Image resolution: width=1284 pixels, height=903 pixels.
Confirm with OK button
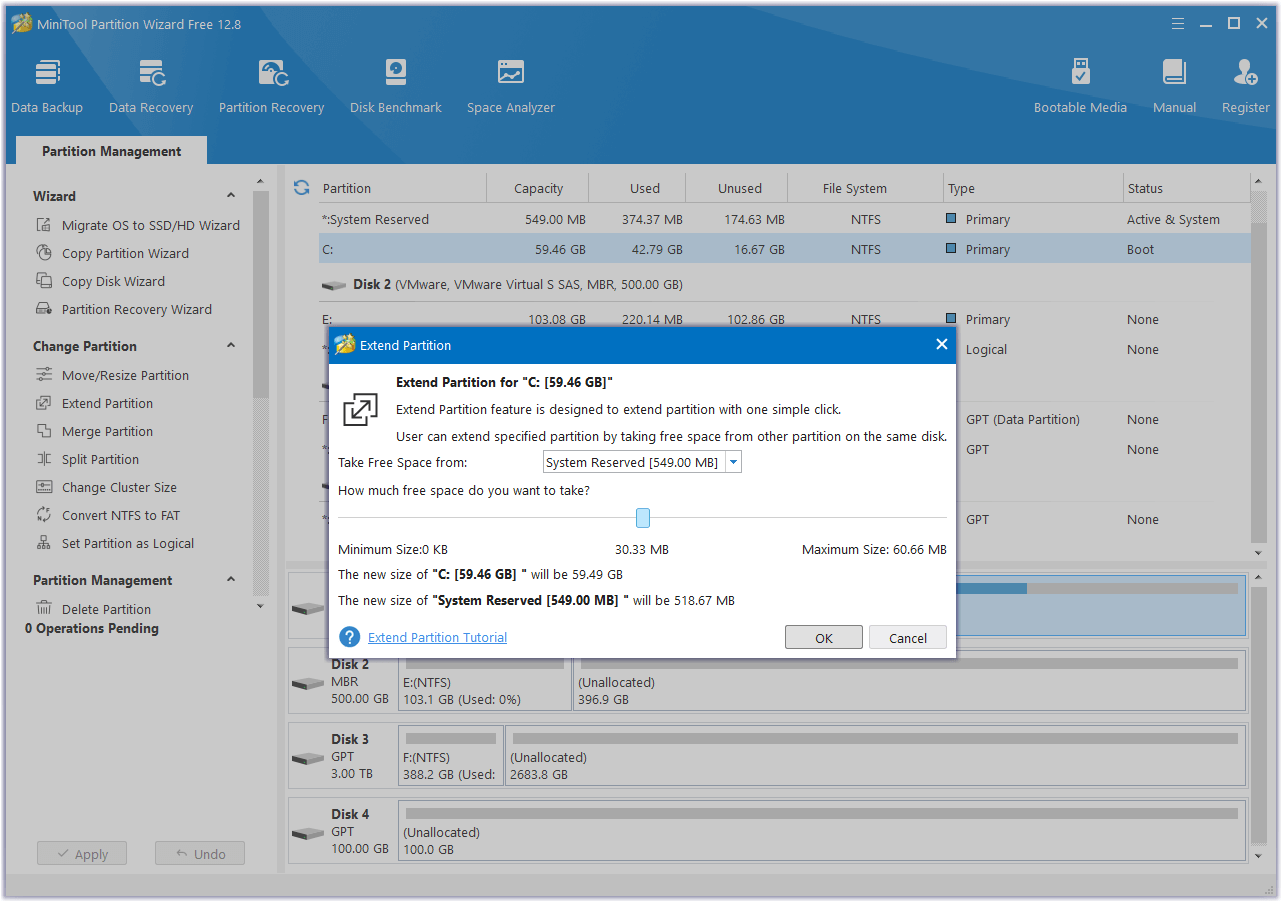point(824,638)
